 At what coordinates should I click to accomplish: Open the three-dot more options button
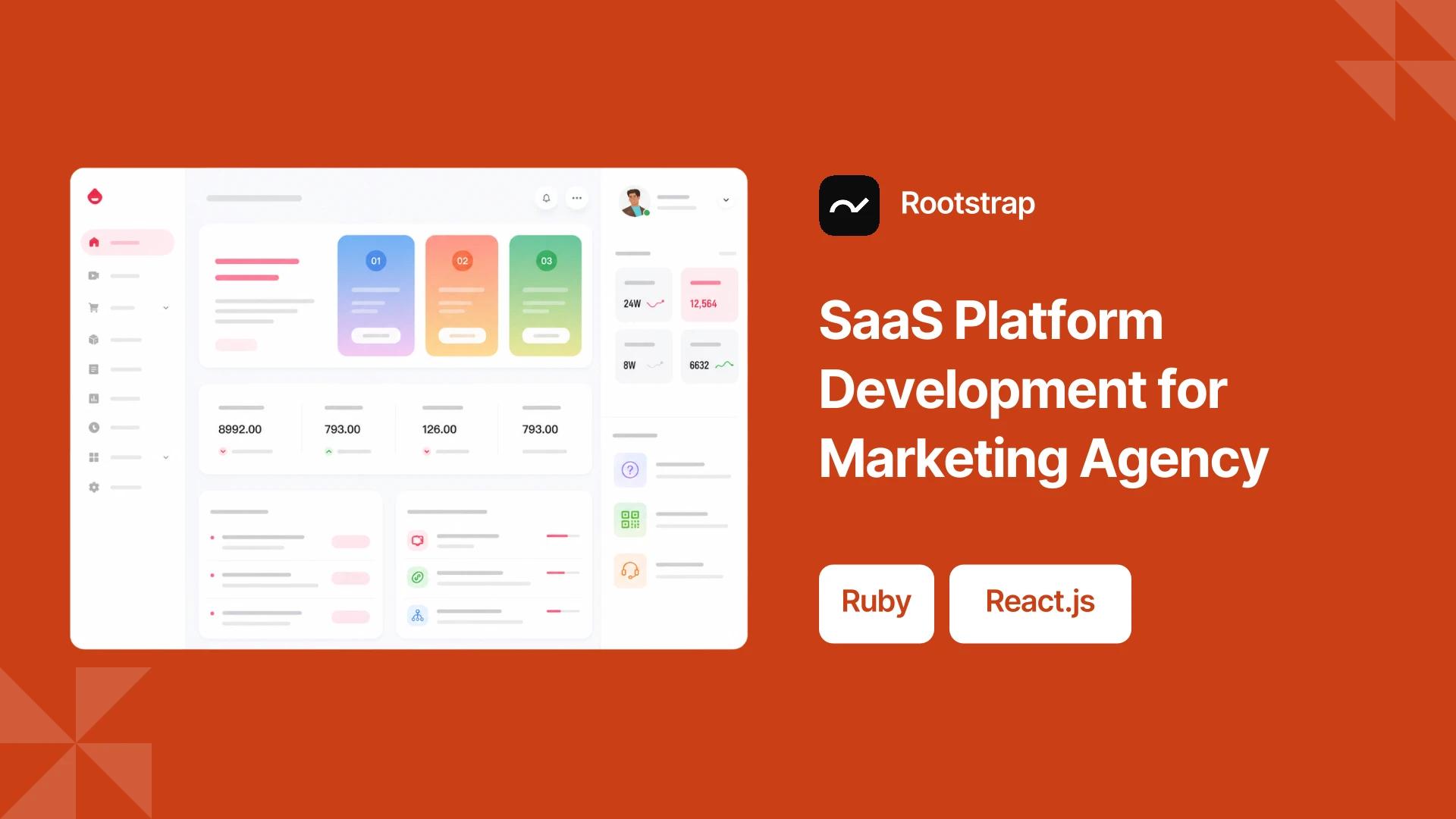pos(577,198)
